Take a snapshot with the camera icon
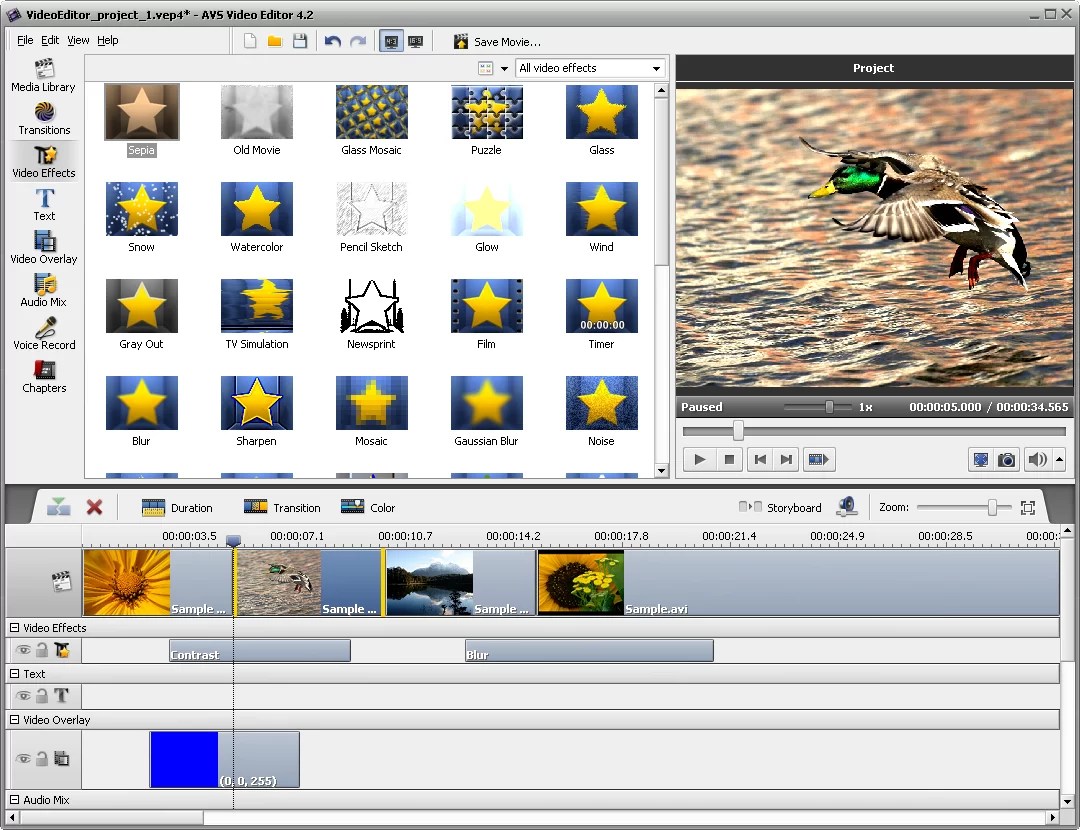Image resolution: width=1080 pixels, height=830 pixels. click(1007, 460)
